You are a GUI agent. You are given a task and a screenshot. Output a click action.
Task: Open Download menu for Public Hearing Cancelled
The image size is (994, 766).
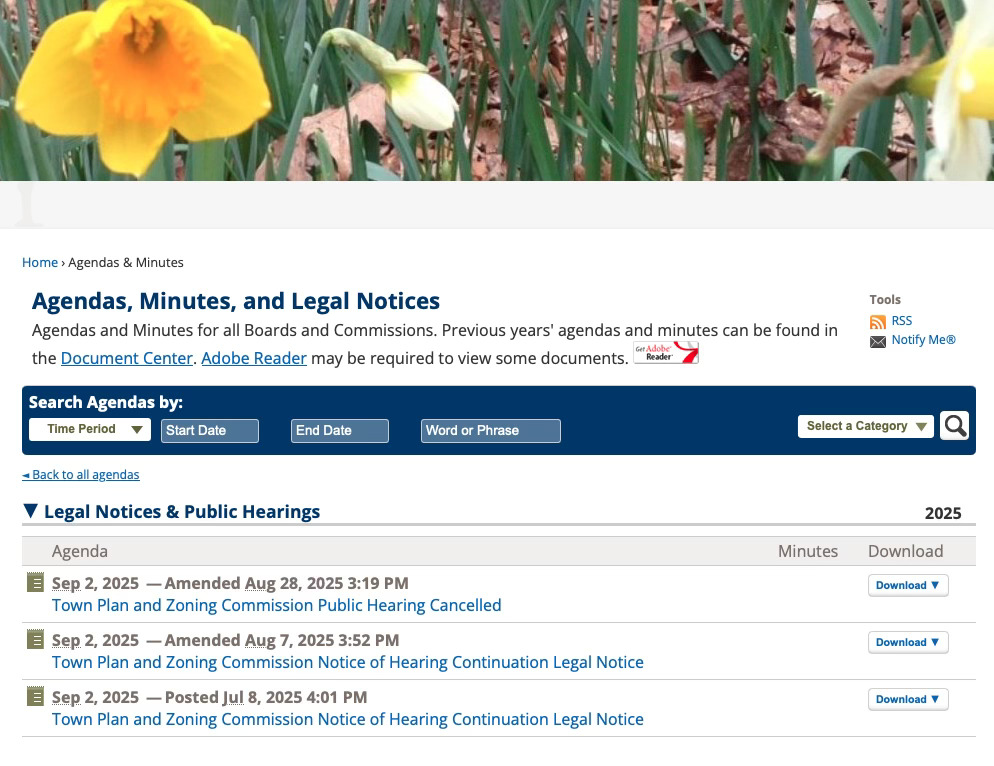[x=907, y=586]
